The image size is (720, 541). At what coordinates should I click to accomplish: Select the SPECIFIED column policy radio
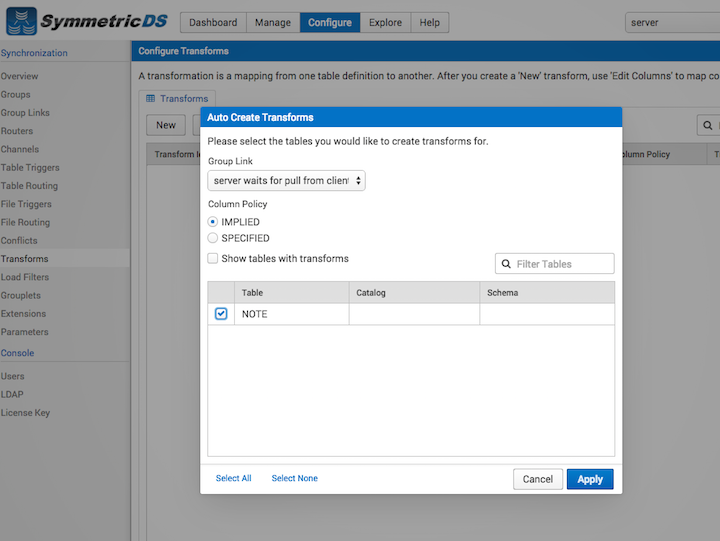(x=213, y=238)
